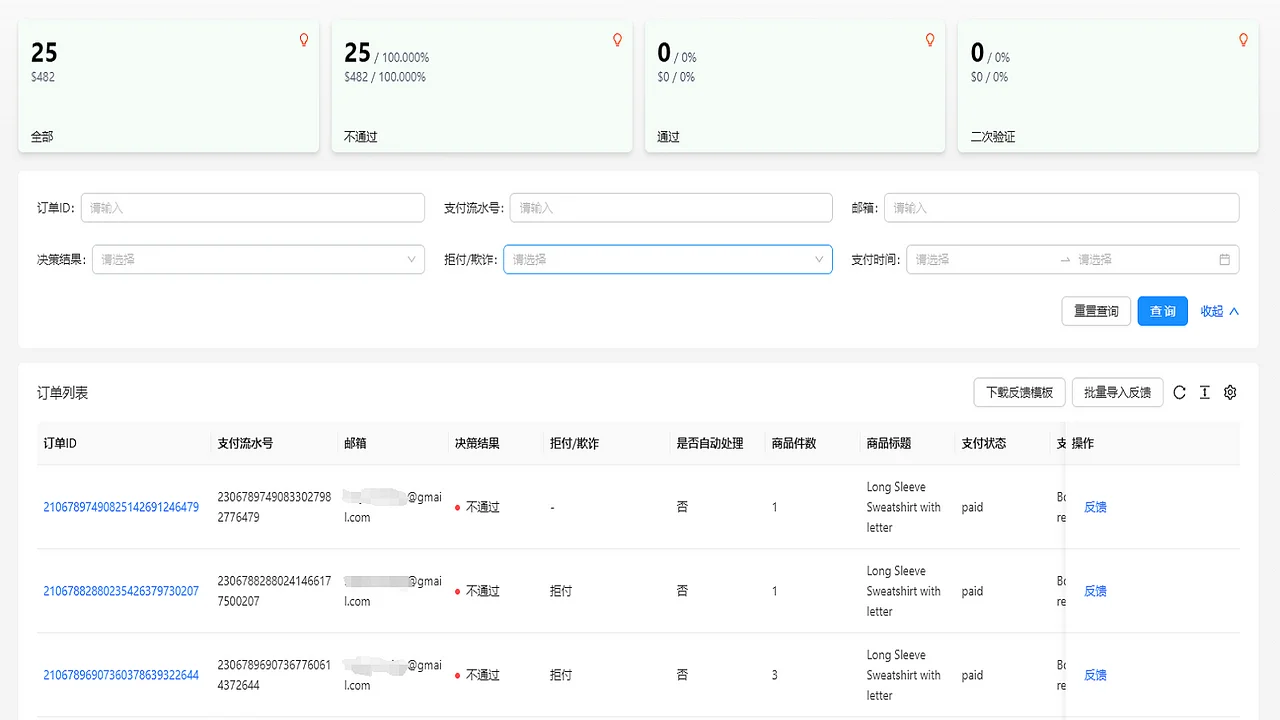
Task: Click the 下载反馈模板 button
Action: click(1018, 392)
